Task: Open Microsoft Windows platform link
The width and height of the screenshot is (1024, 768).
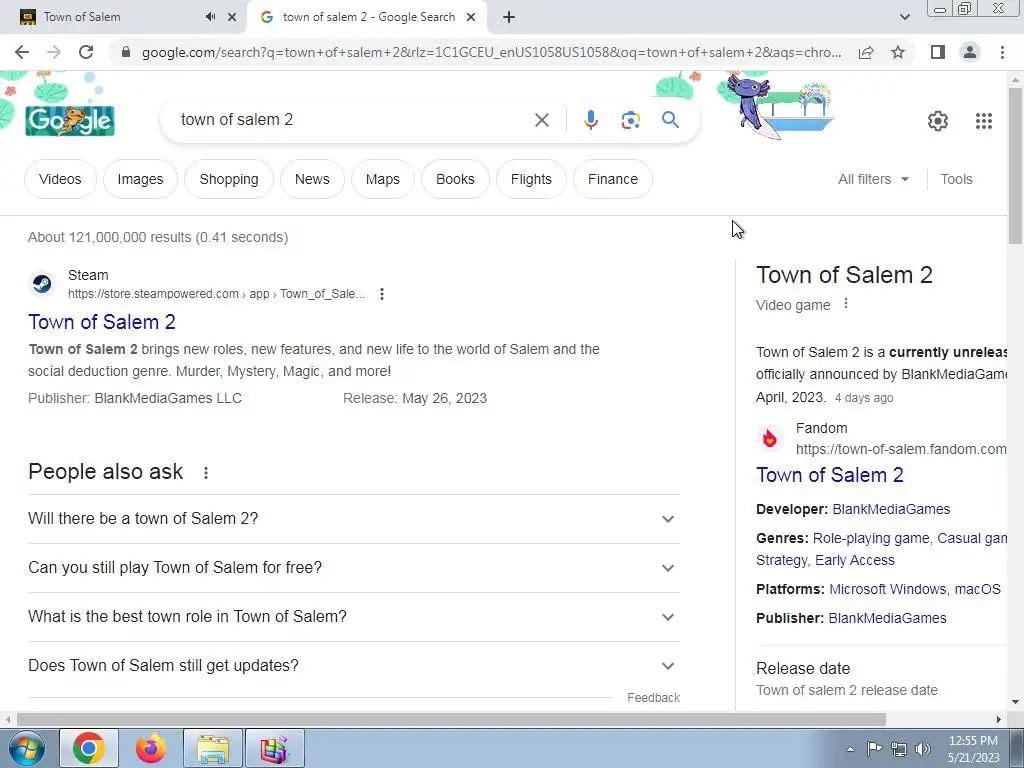Action: (888, 589)
